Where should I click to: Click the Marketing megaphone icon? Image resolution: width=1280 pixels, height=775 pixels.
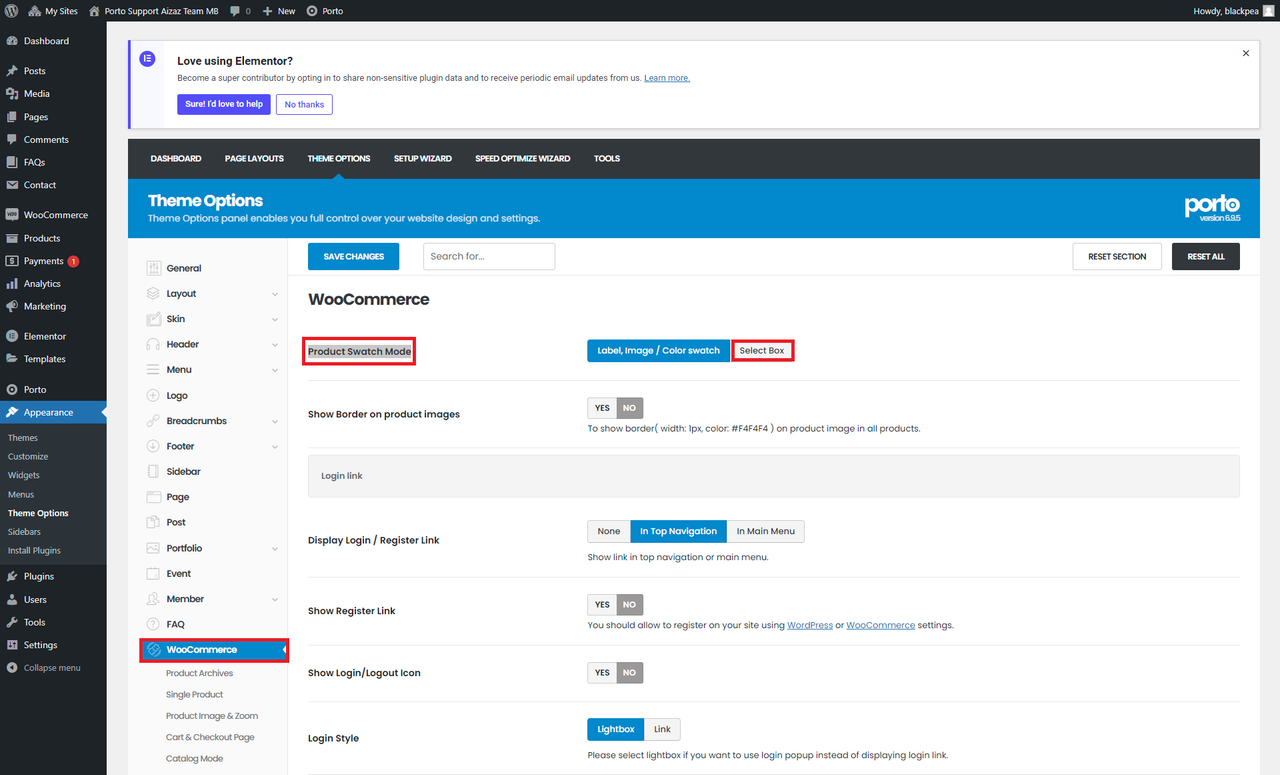(12, 307)
